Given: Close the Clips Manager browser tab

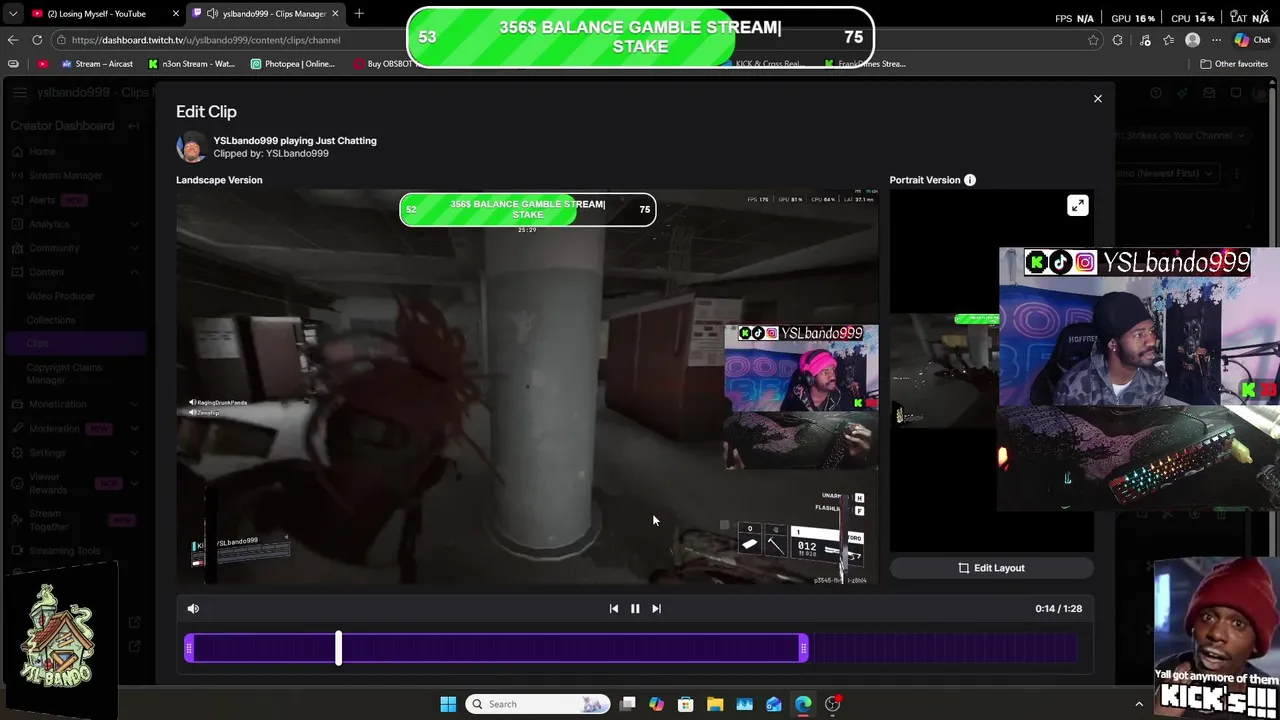Looking at the screenshot, I should tap(335, 14).
